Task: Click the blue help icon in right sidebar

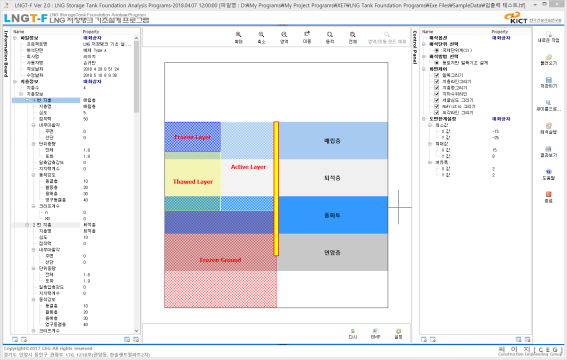Action: (549, 172)
